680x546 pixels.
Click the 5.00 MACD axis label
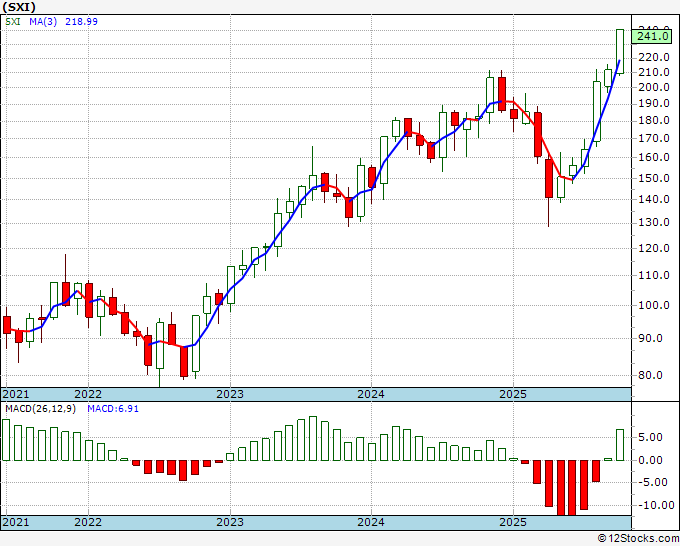651,437
